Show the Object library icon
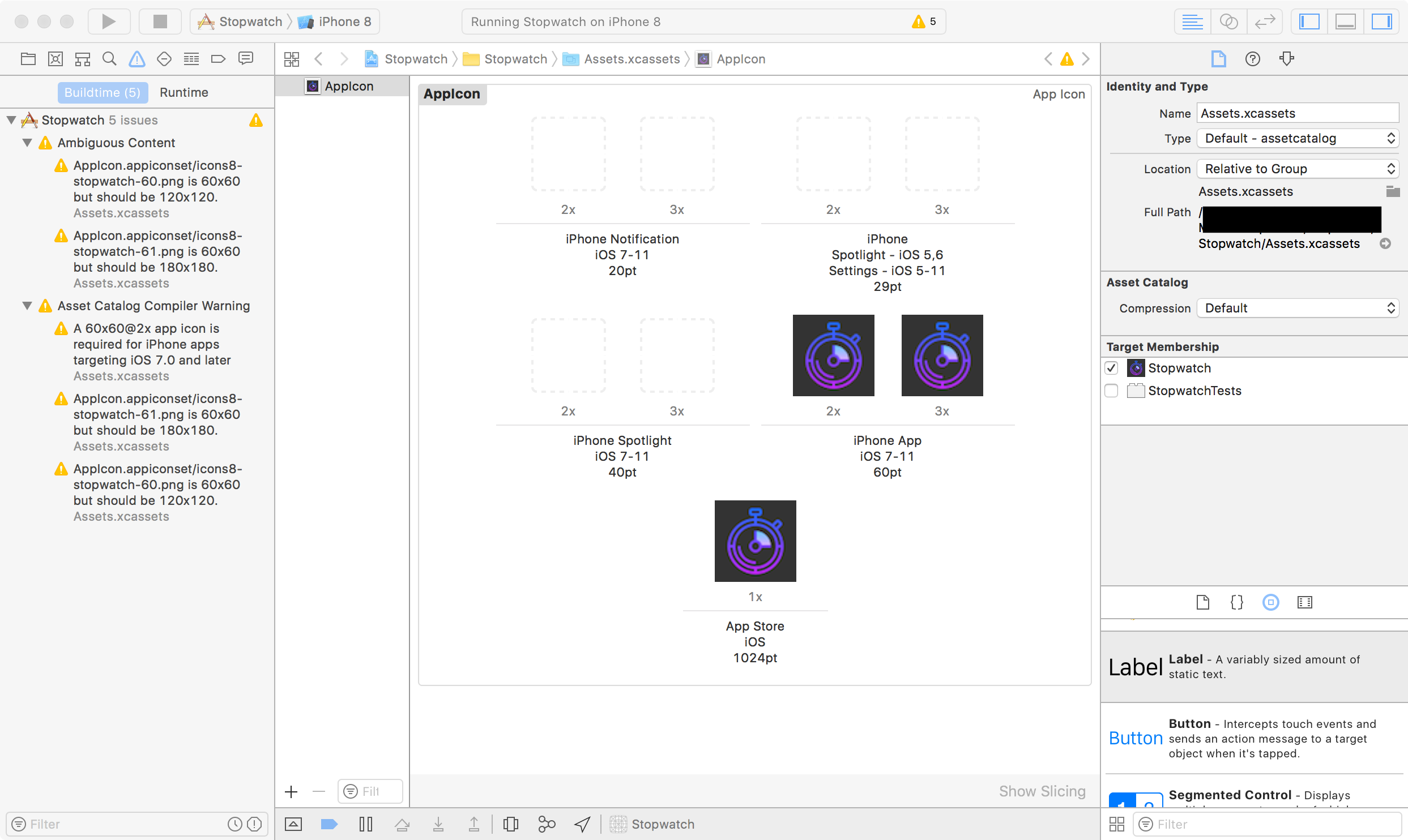The height and width of the screenshot is (840, 1408). pos(1270,602)
